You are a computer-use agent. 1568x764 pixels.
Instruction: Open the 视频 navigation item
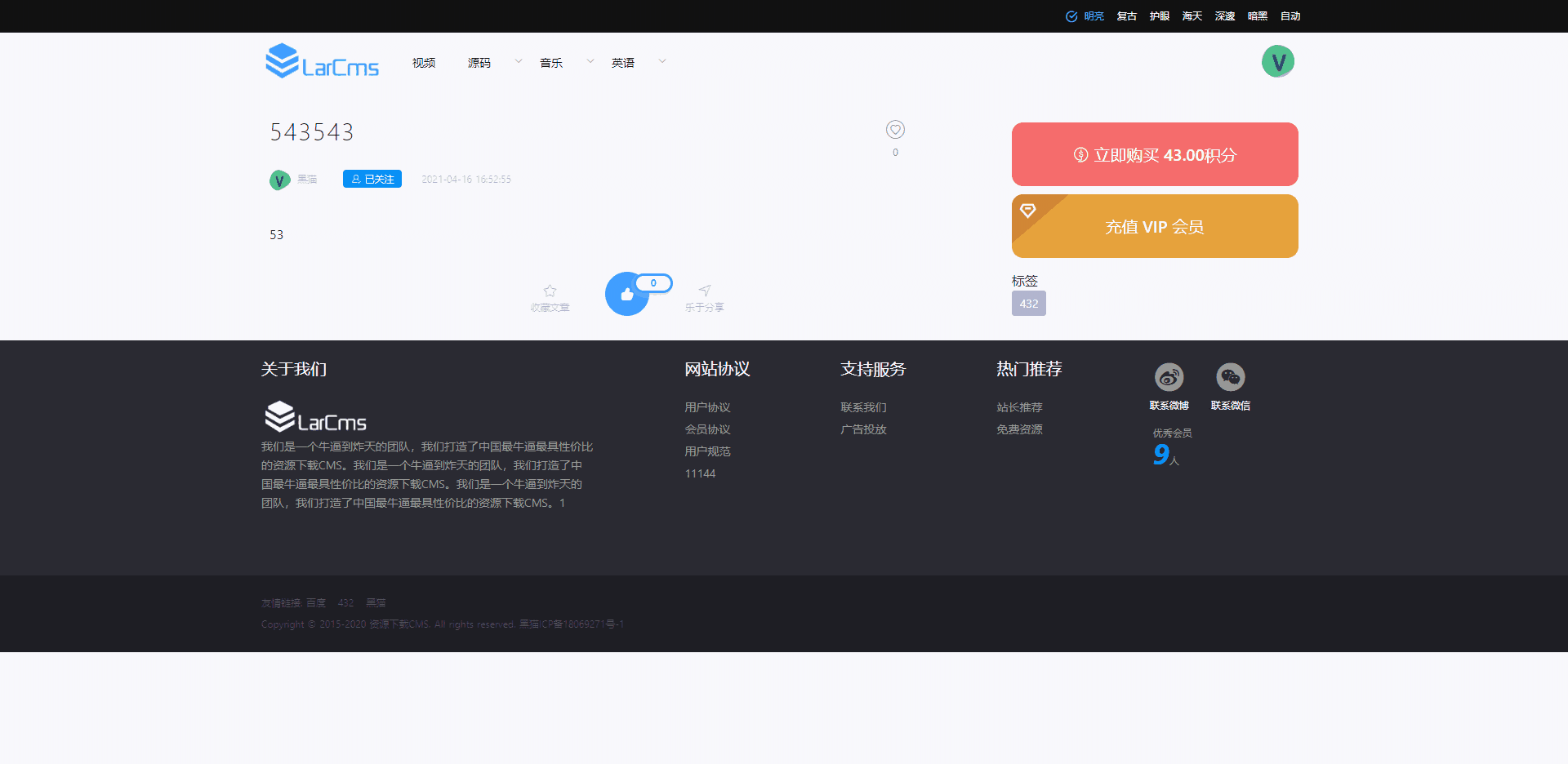point(424,63)
